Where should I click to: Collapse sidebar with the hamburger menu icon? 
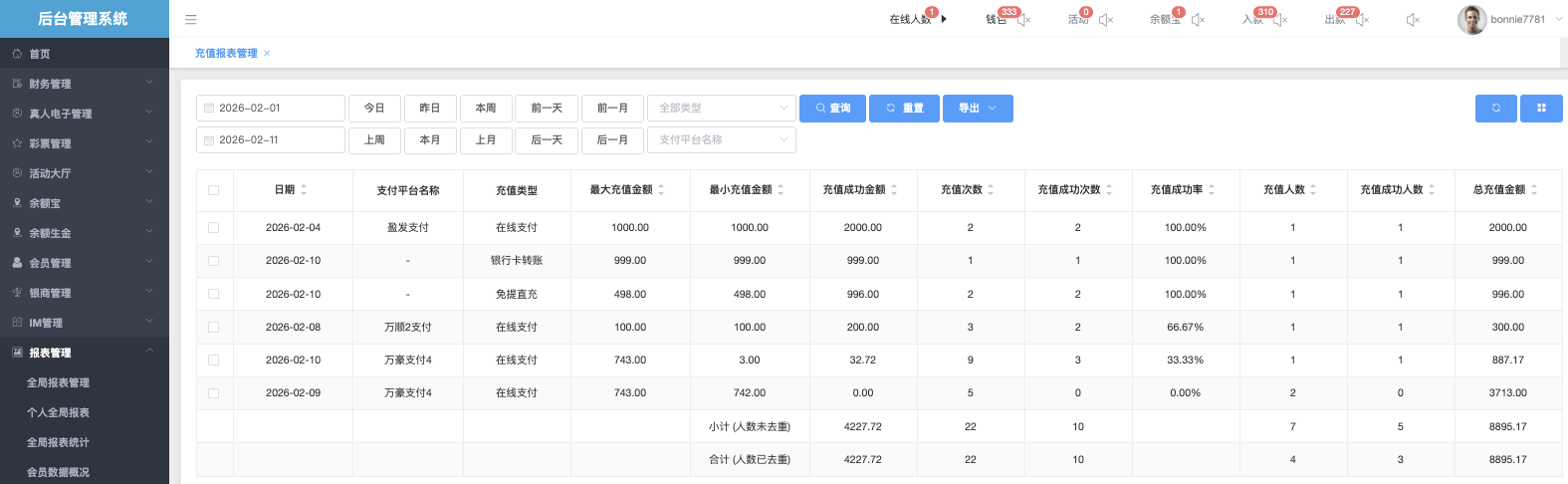[x=191, y=20]
